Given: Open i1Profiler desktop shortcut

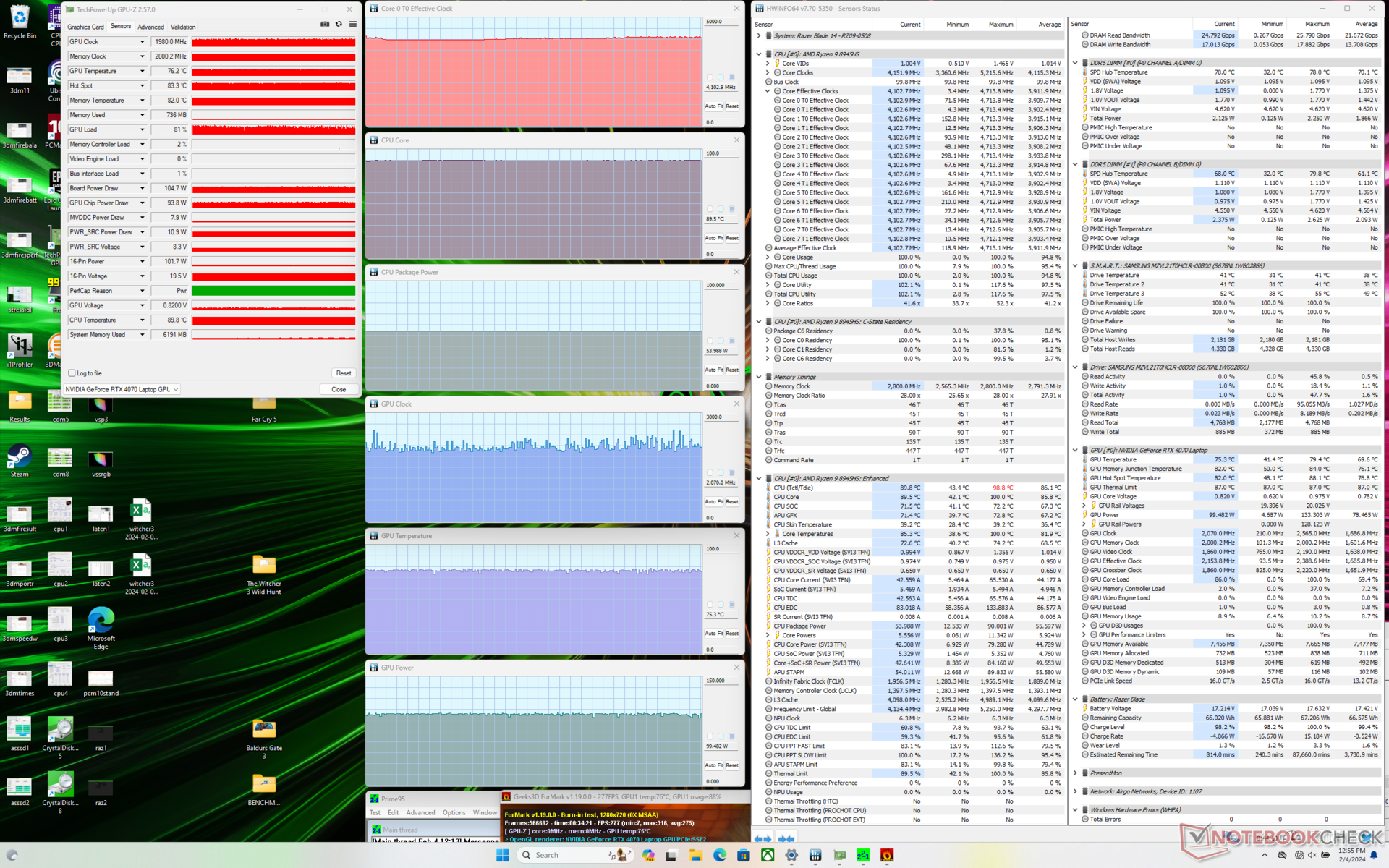Looking at the screenshot, I should [20, 352].
